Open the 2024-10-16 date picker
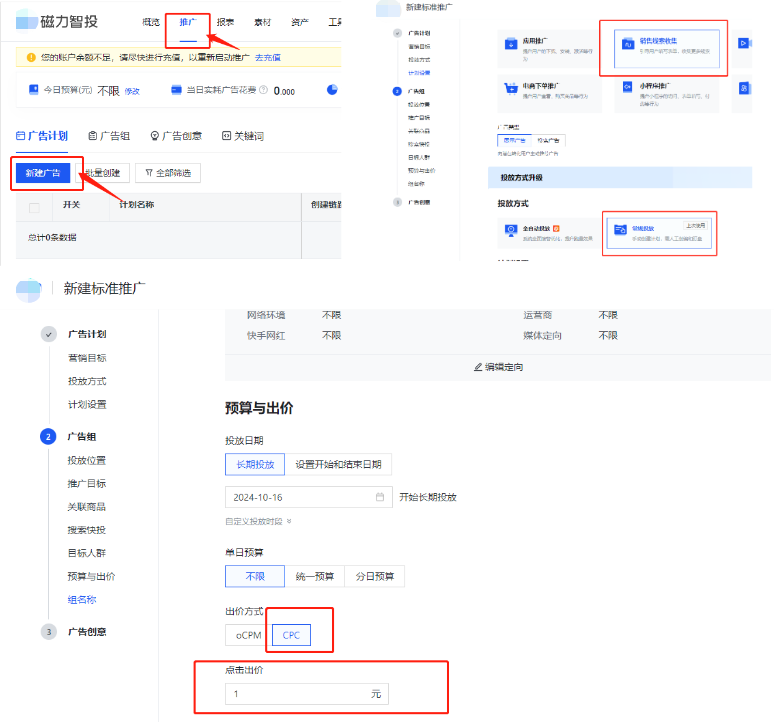Image resolution: width=774 pixels, height=722 pixels. point(309,497)
